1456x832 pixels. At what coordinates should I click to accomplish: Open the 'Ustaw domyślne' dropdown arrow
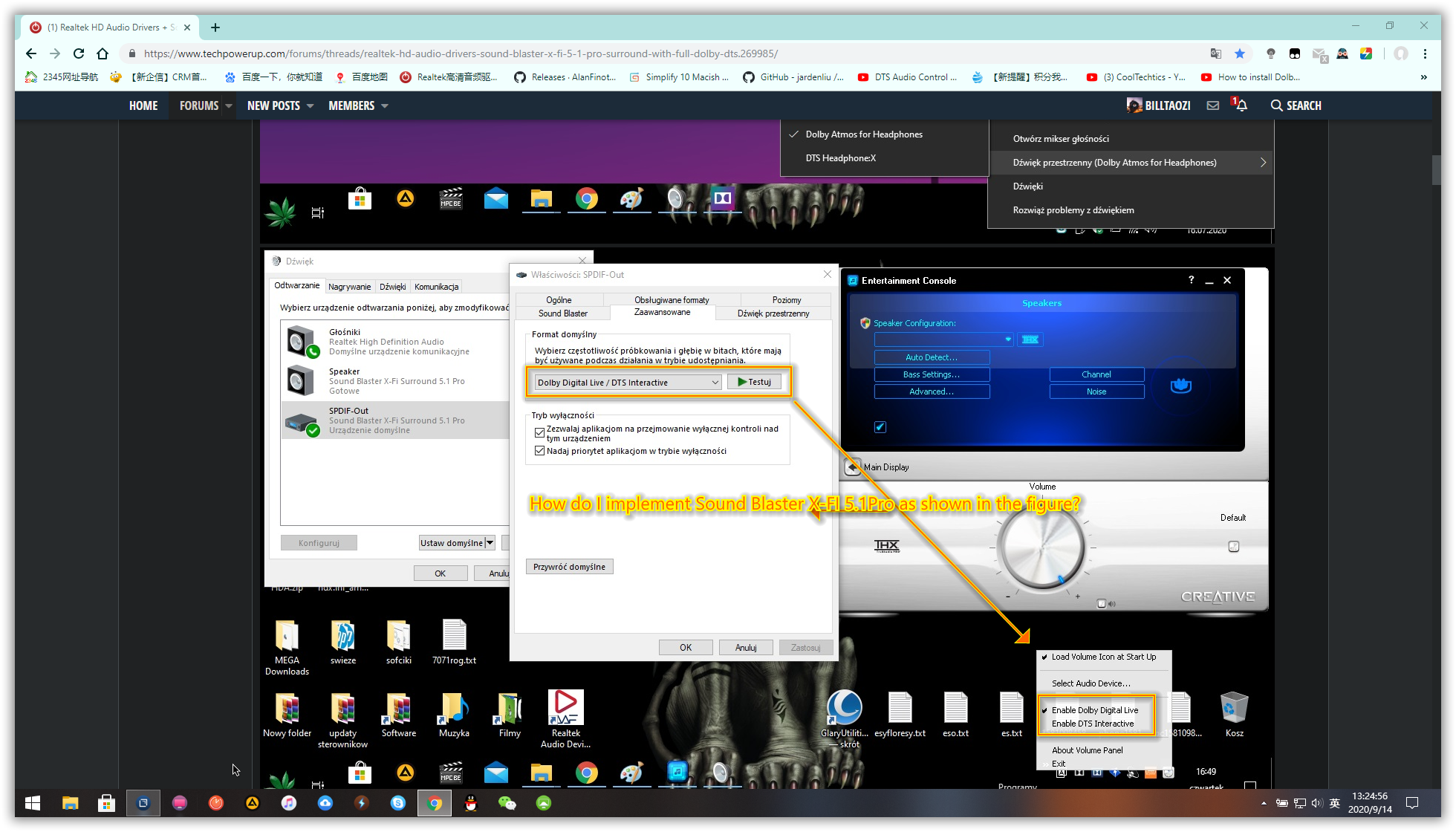pos(490,543)
